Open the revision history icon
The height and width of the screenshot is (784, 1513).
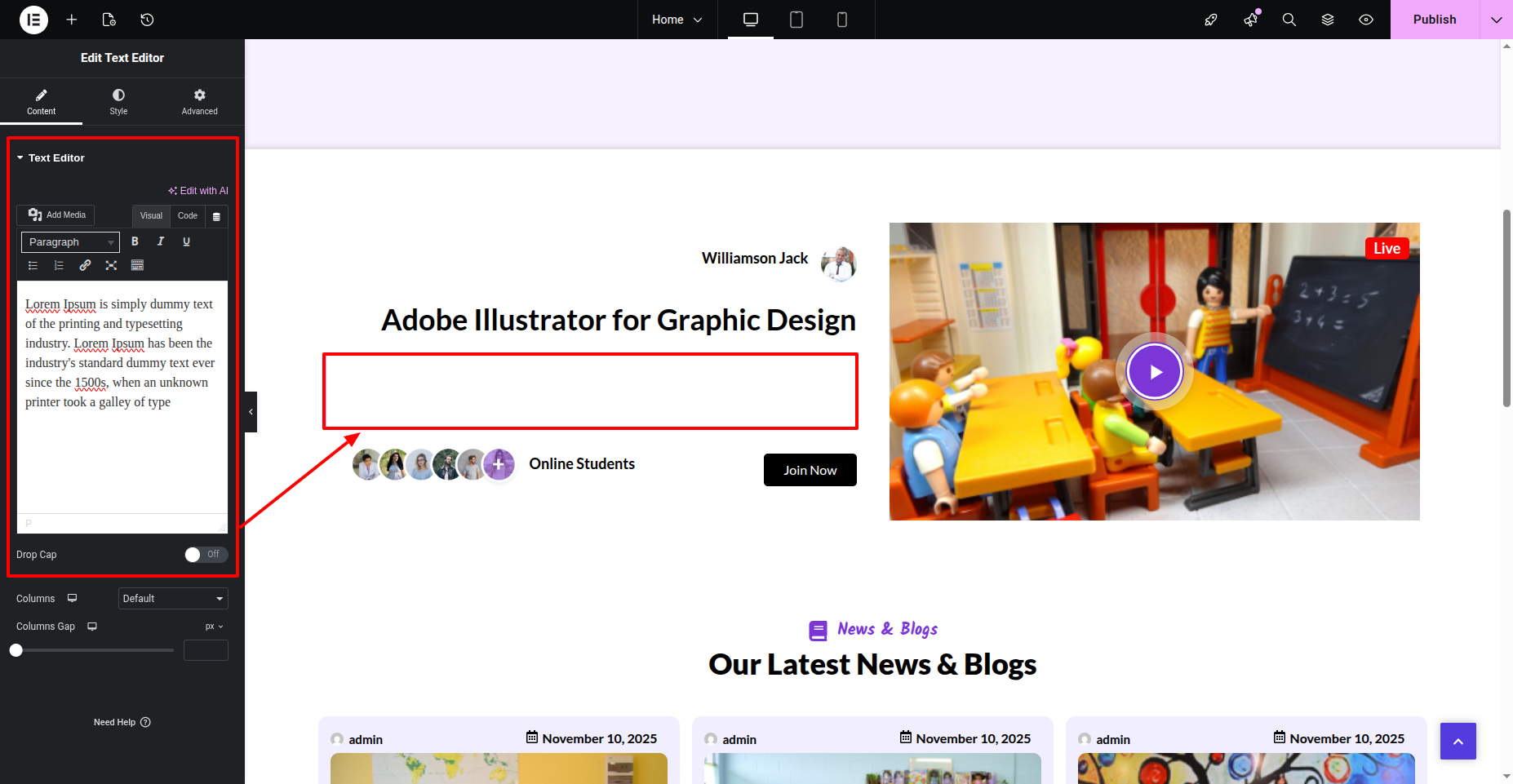coord(147,20)
